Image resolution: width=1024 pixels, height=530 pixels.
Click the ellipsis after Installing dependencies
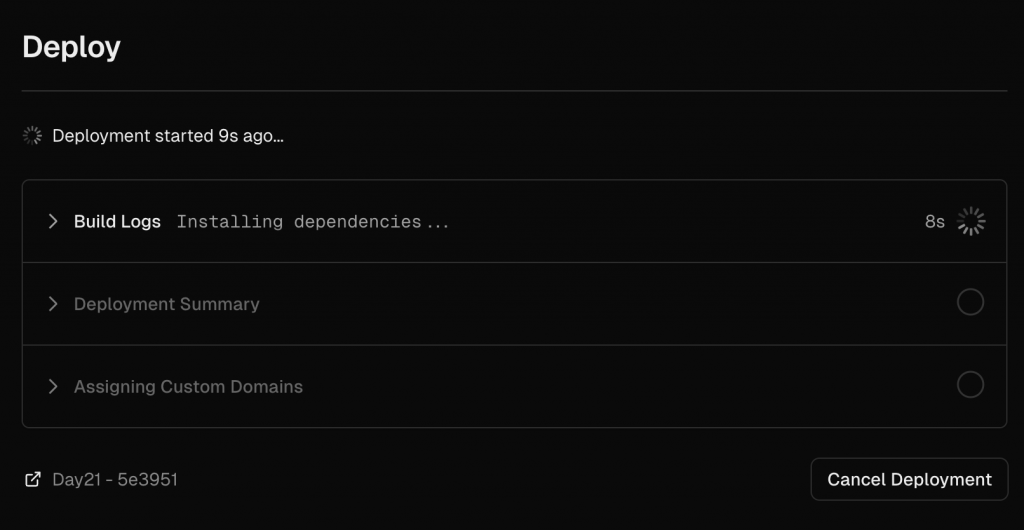pos(438,224)
